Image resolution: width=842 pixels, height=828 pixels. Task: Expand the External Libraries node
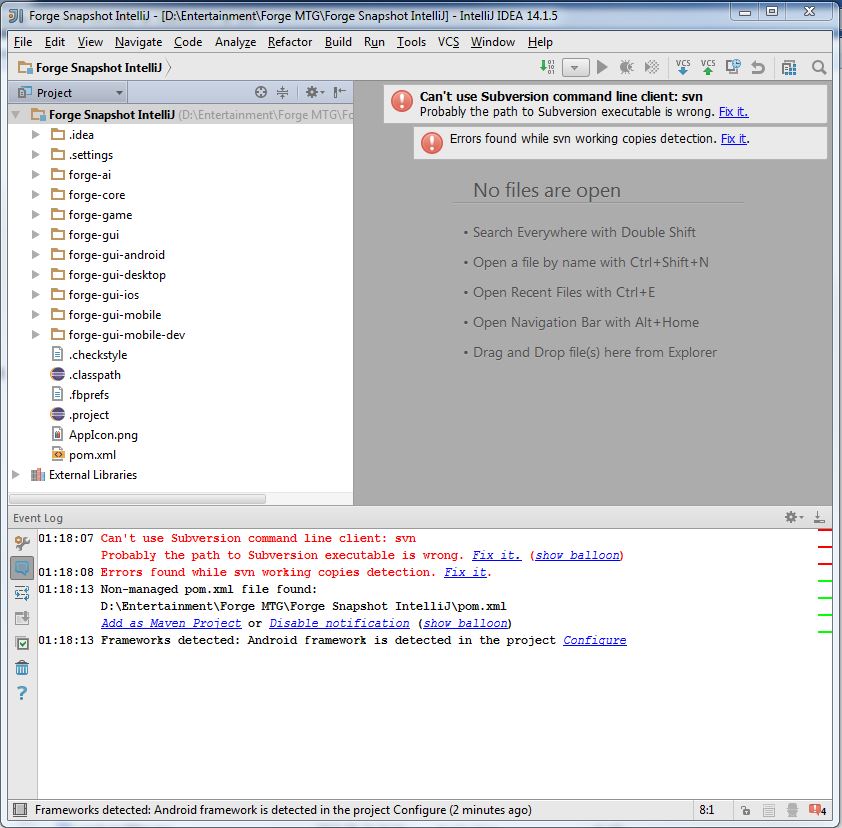click(16, 475)
